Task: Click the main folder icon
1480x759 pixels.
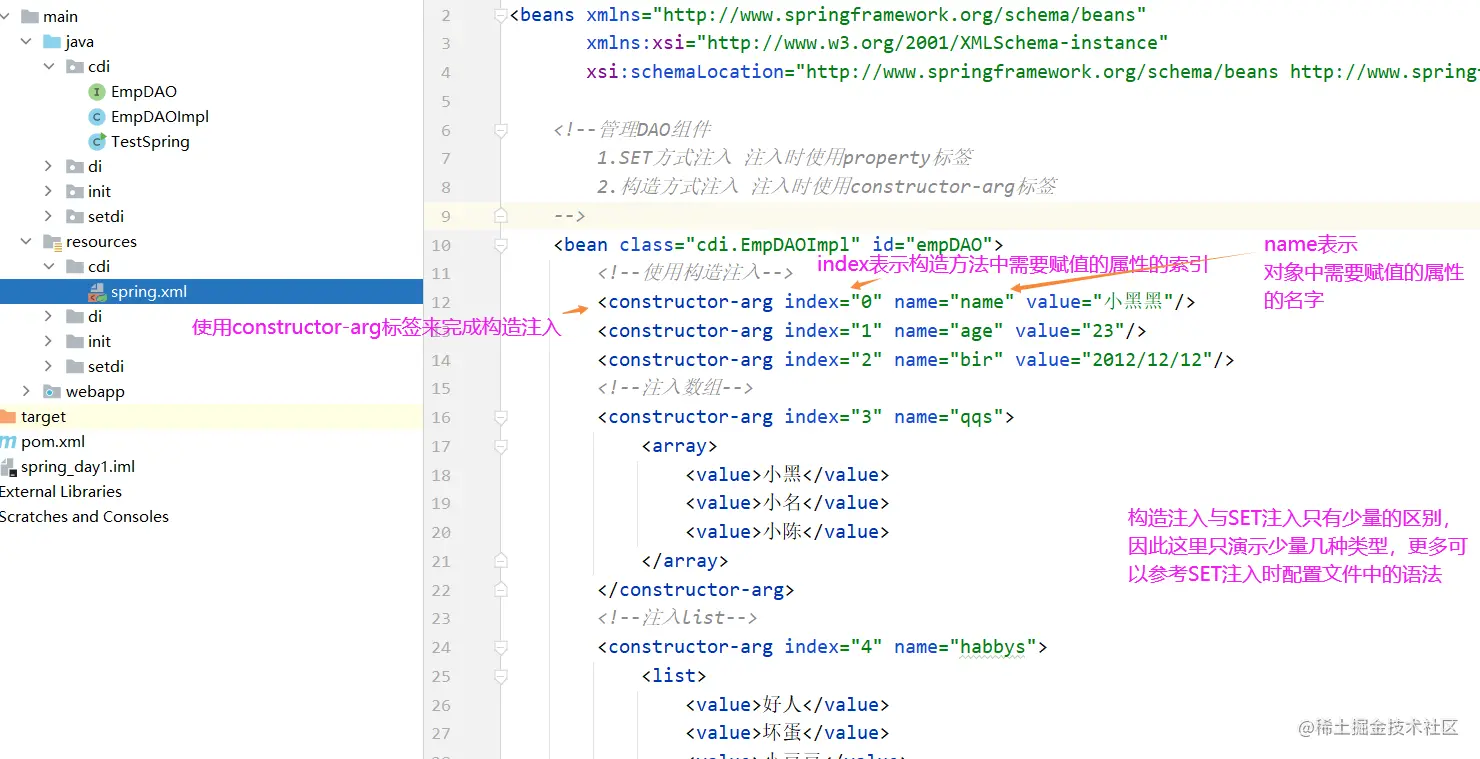Action: (29, 17)
